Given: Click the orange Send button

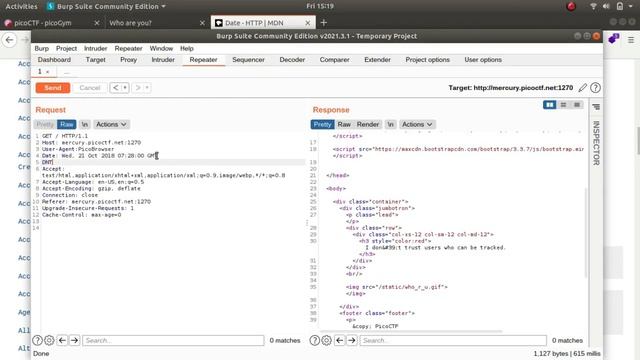Looking at the screenshot, I should click(x=53, y=88).
